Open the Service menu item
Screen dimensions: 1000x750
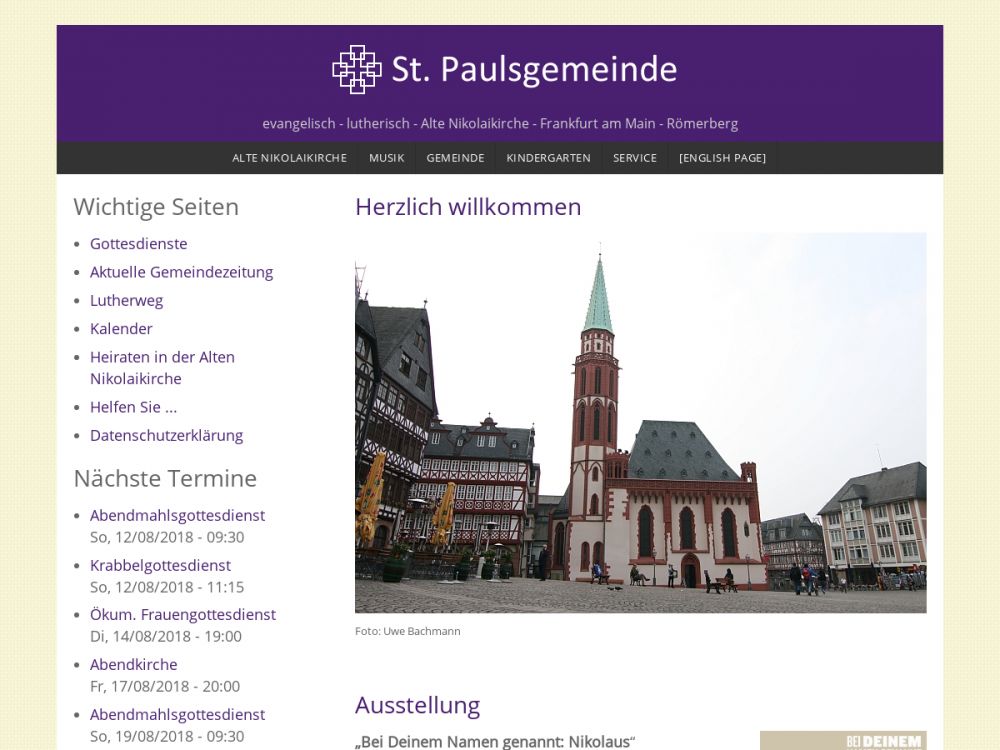[x=635, y=158]
